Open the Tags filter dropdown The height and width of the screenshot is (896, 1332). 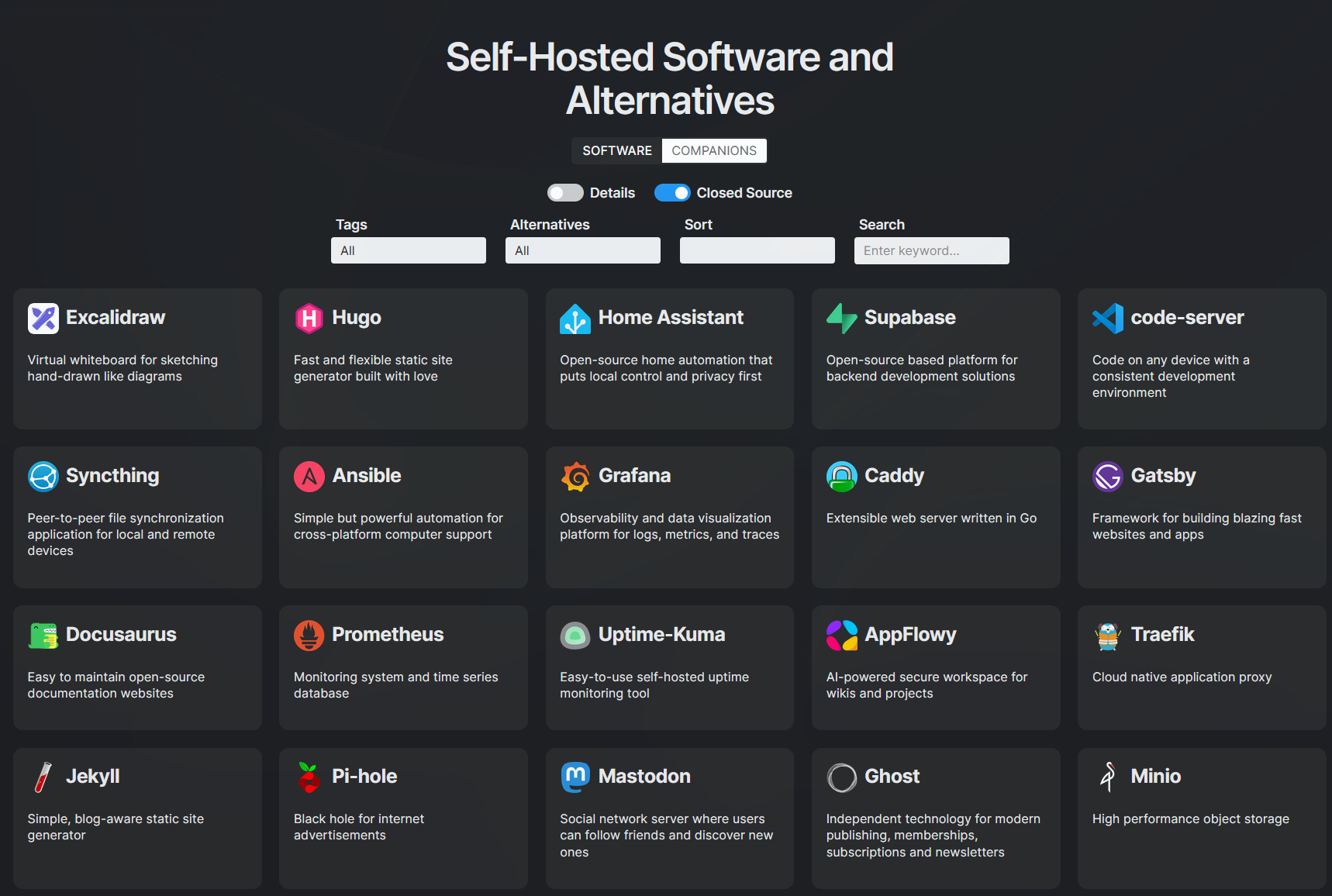pos(408,250)
